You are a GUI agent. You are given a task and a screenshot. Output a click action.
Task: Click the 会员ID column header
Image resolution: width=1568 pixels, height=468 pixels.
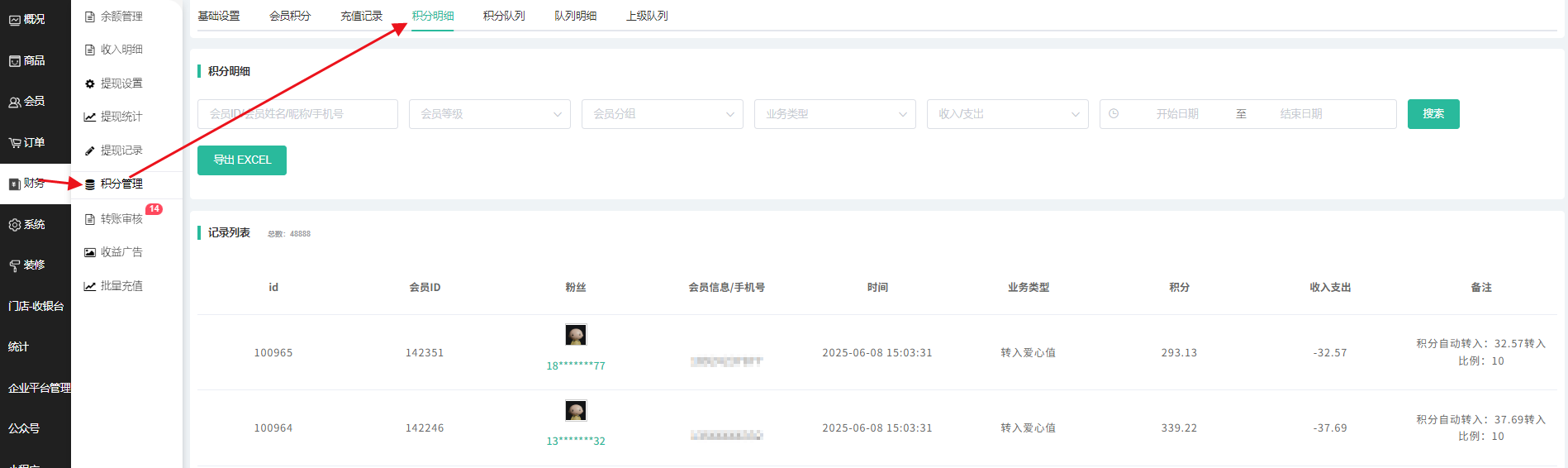pos(425,288)
